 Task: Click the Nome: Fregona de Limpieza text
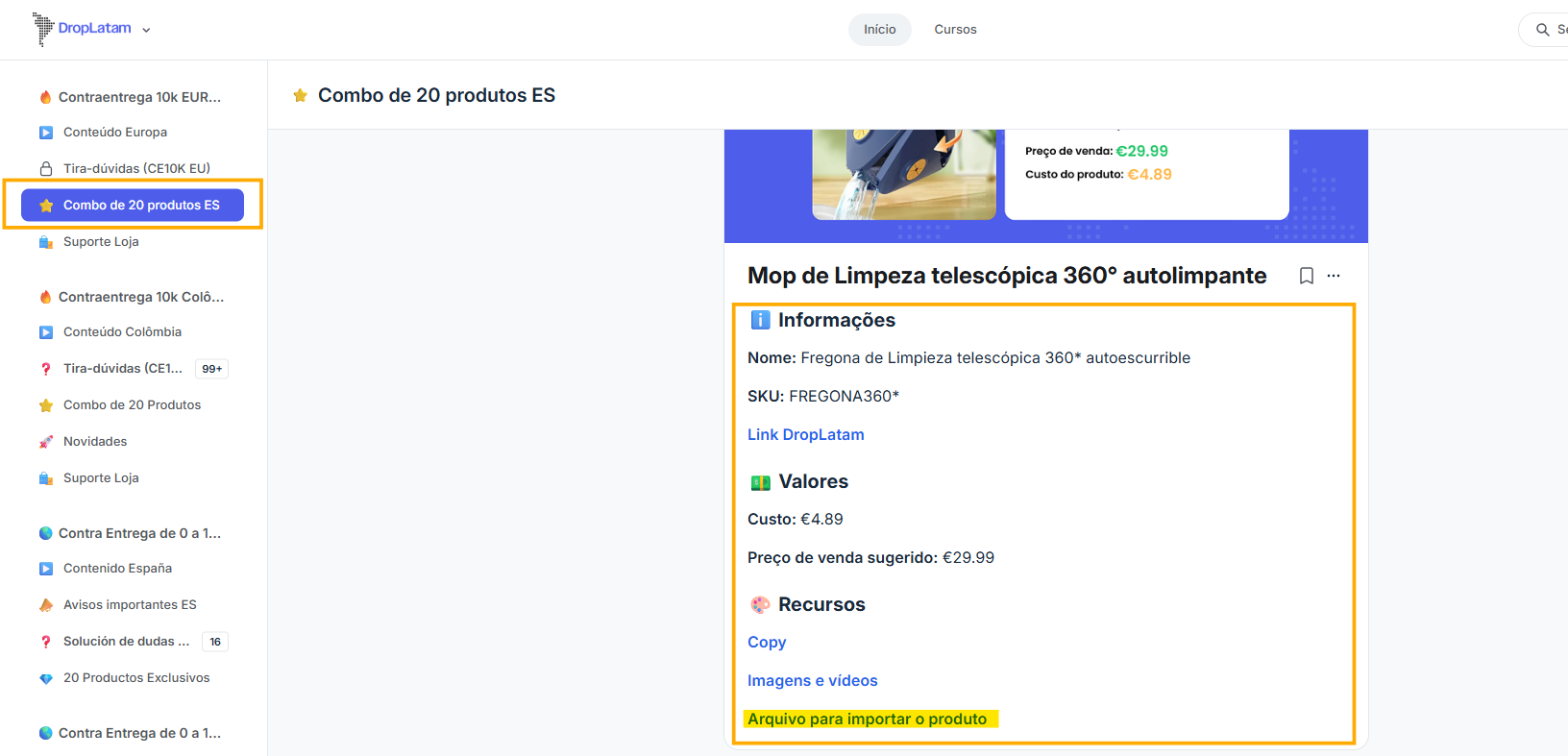click(x=968, y=357)
